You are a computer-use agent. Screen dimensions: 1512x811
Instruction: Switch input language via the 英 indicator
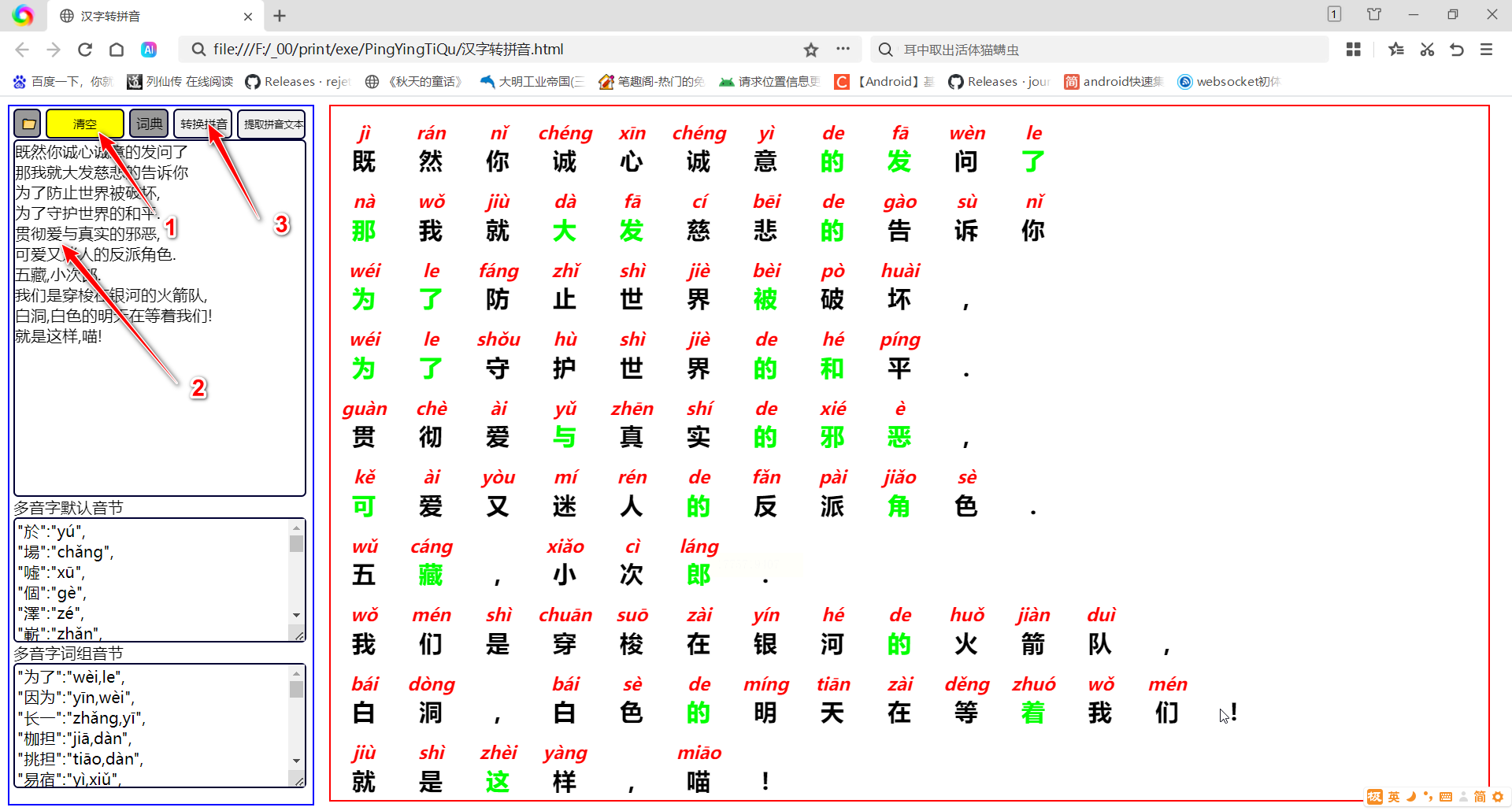point(1394,797)
